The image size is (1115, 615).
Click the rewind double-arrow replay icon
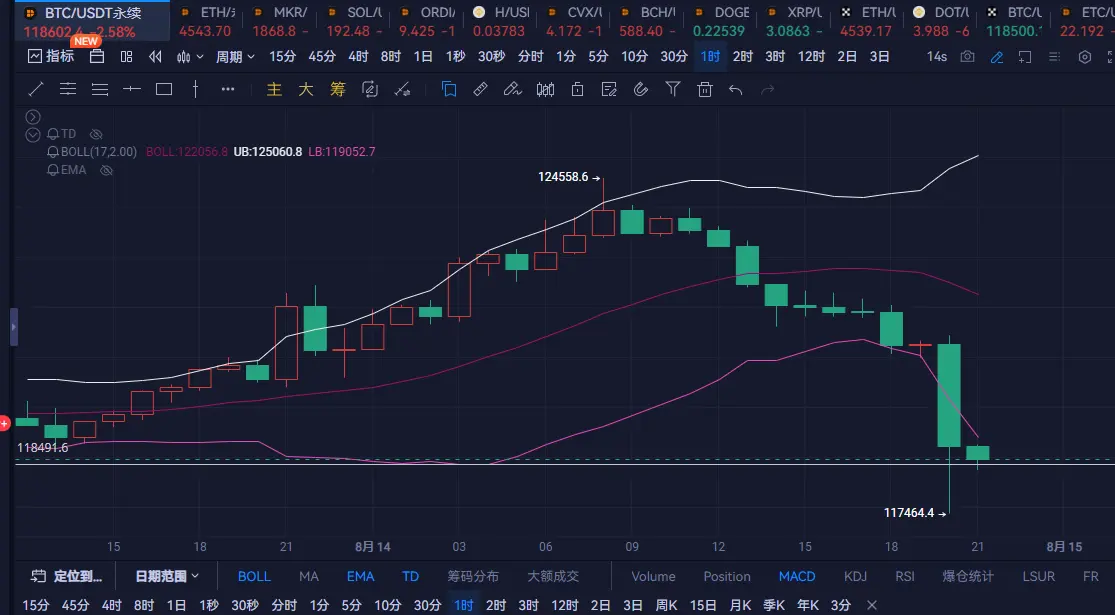(155, 56)
